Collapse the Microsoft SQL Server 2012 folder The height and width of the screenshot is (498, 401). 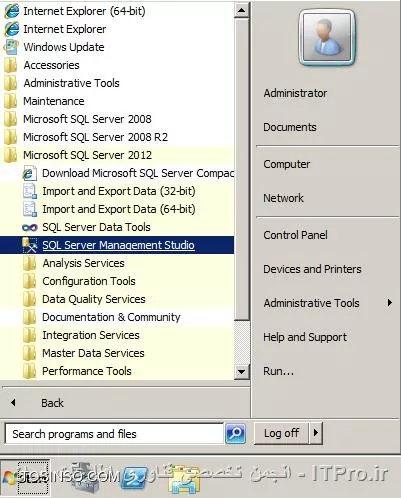(117, 155)
